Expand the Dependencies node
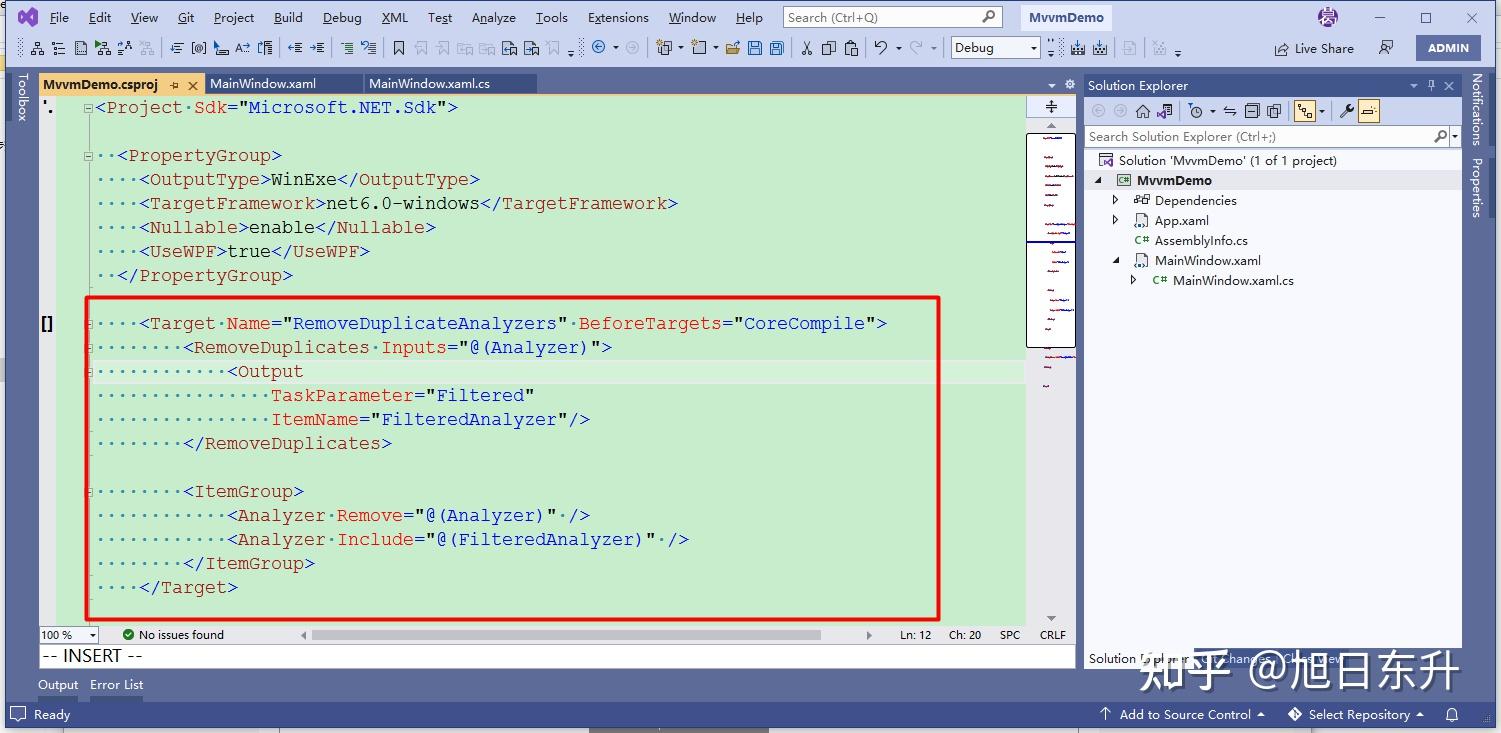The width and height of the screenshot is (1501, 733). [1116, 200]
